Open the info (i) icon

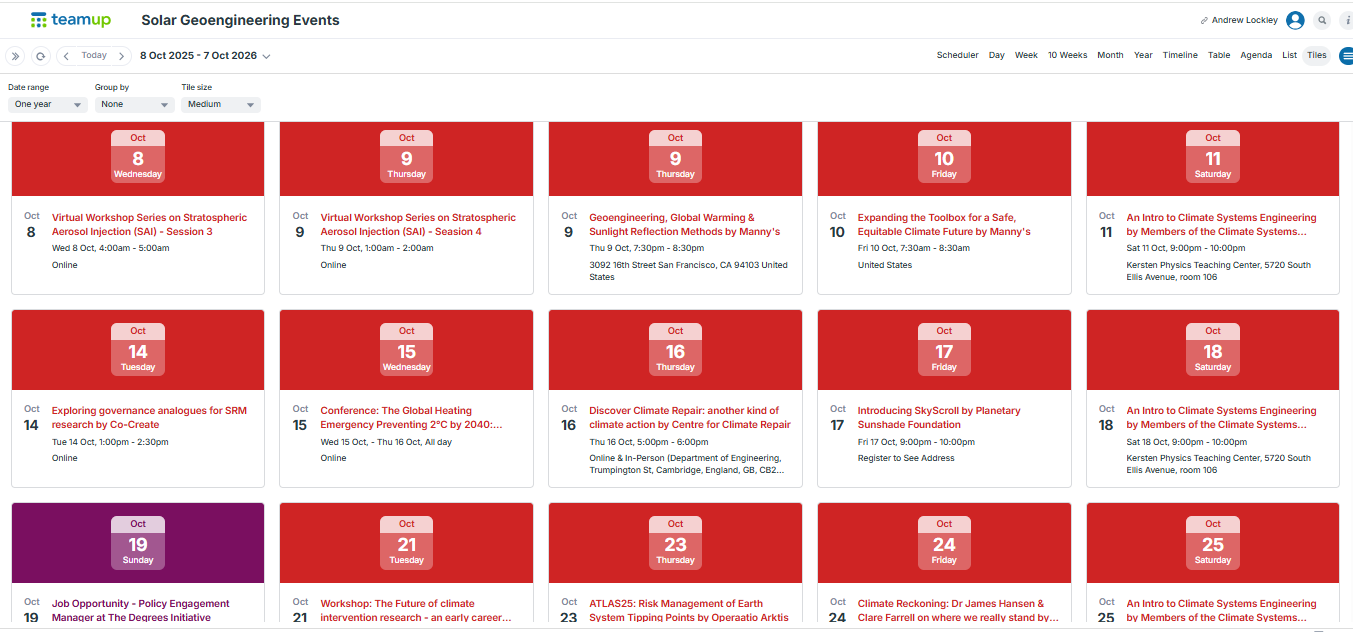pyautogui.click(x=1347, y=20)
